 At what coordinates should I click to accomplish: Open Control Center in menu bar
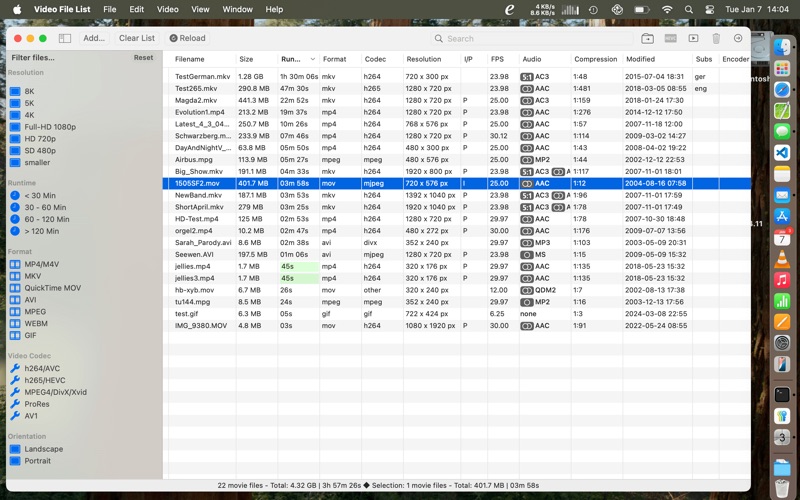point(709,9)
